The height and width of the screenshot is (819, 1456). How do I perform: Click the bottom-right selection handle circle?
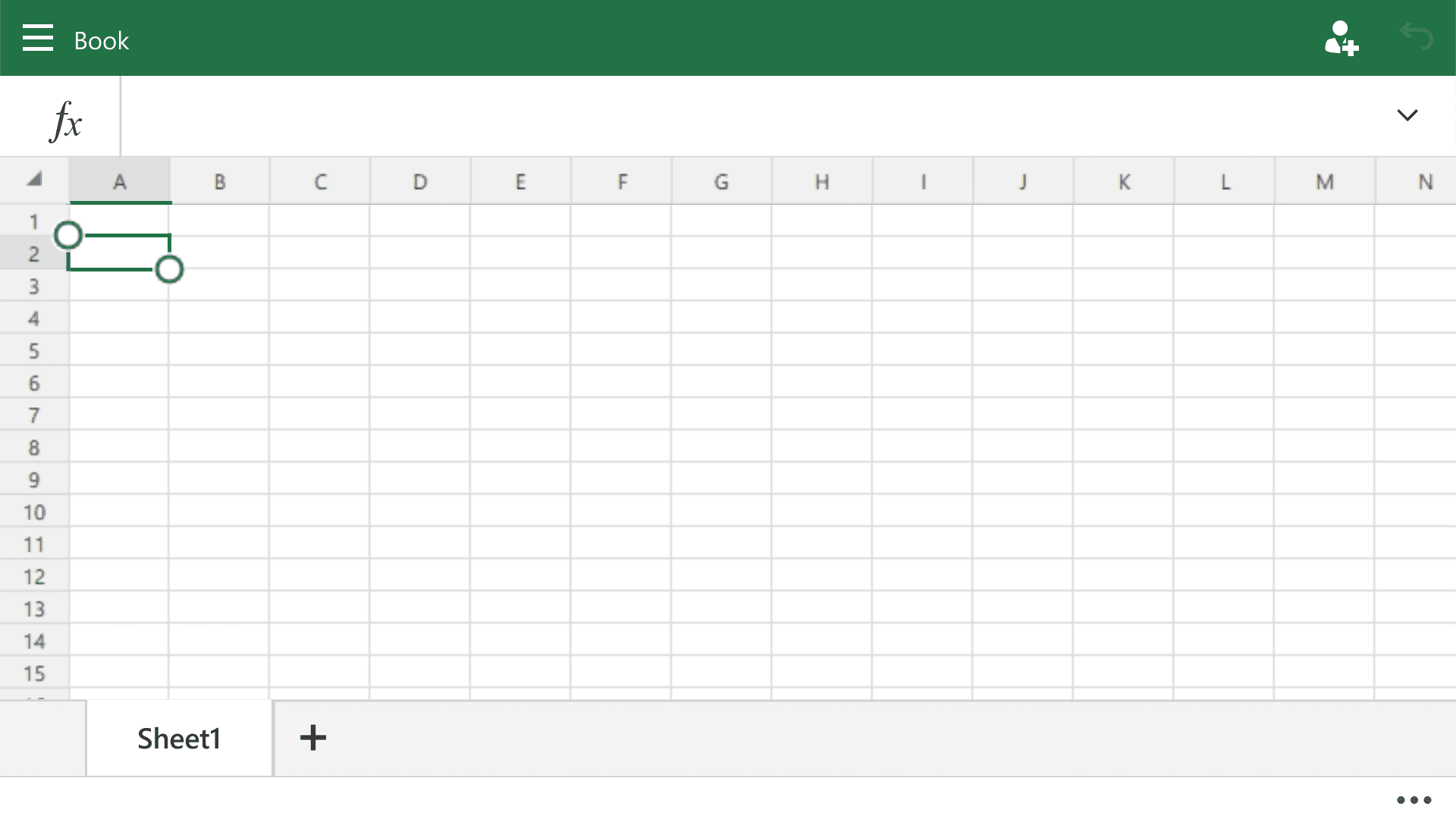(x=169, y=269)
